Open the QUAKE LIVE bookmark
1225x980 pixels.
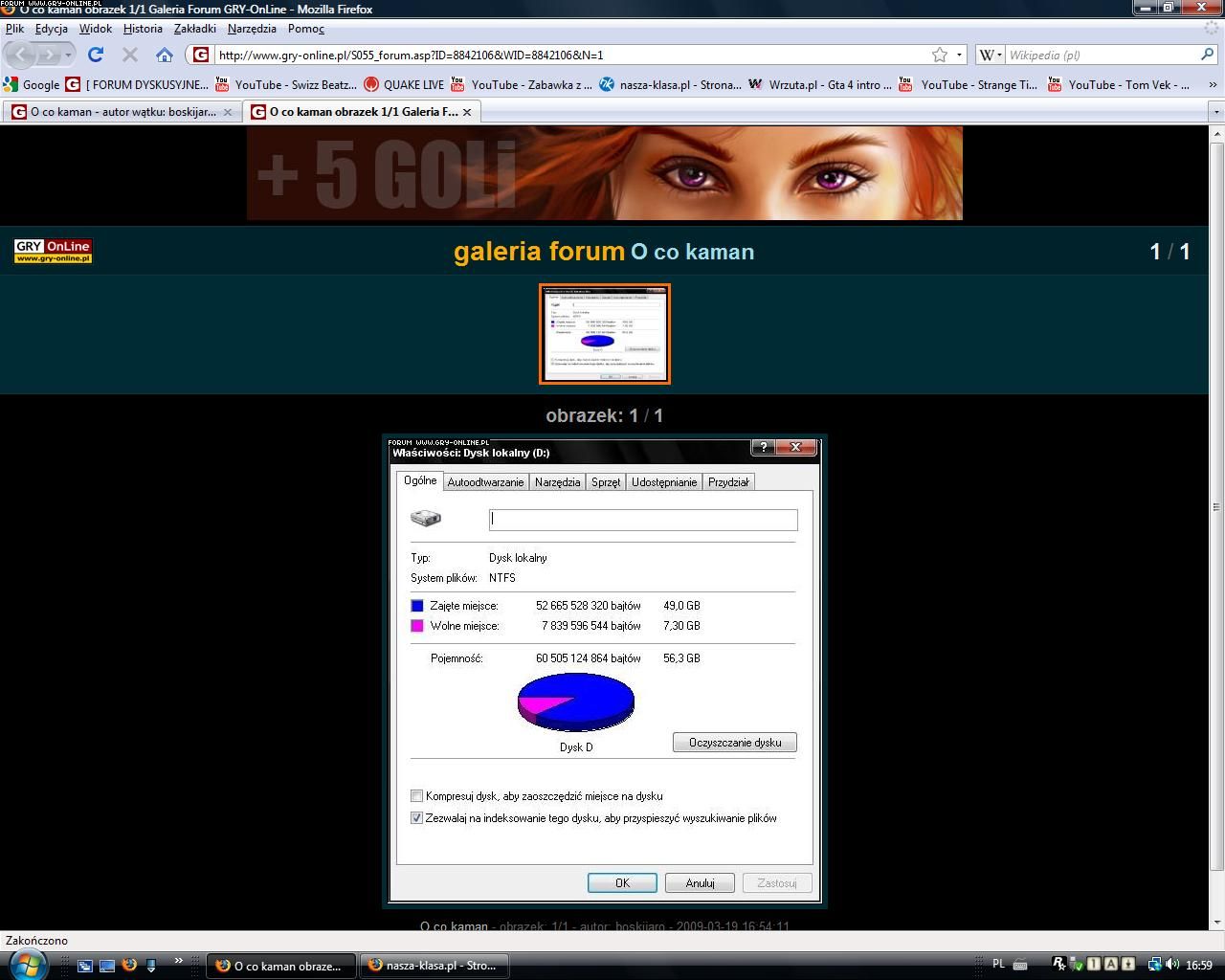[404, 84]
